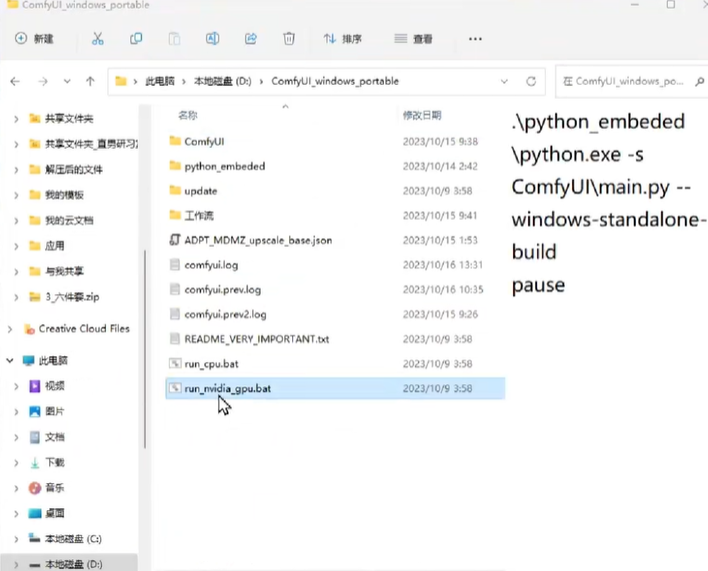Select the run_nvidia_gpu.bat file
The width and height of the screenshot is (708, 571).
pyautogui.click(x=335, y=389)
